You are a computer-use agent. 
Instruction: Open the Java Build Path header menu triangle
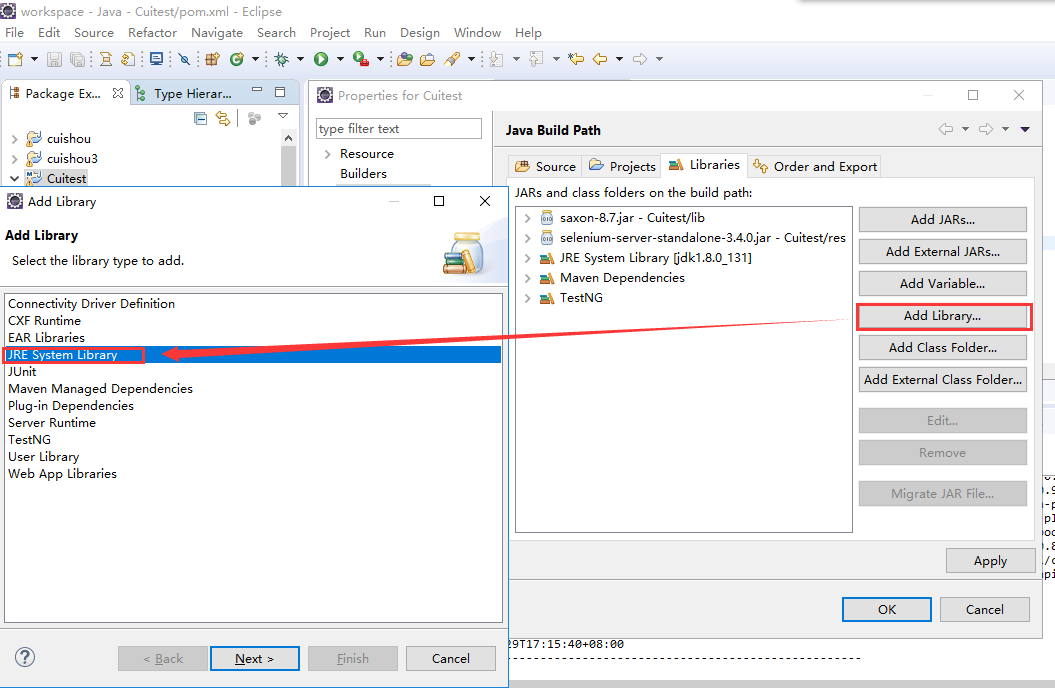click(1025, 129)
